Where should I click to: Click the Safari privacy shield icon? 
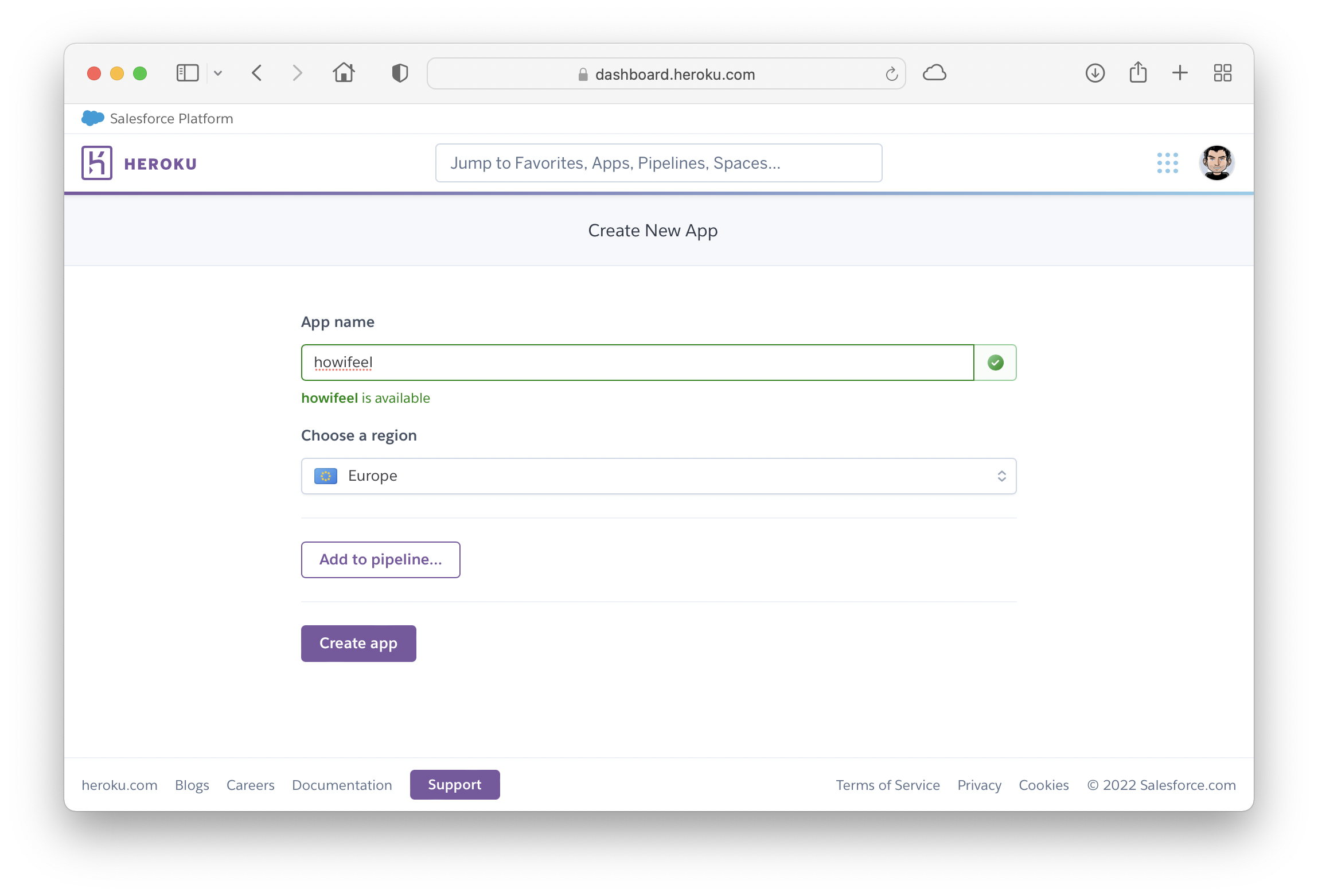click(400, 73)
